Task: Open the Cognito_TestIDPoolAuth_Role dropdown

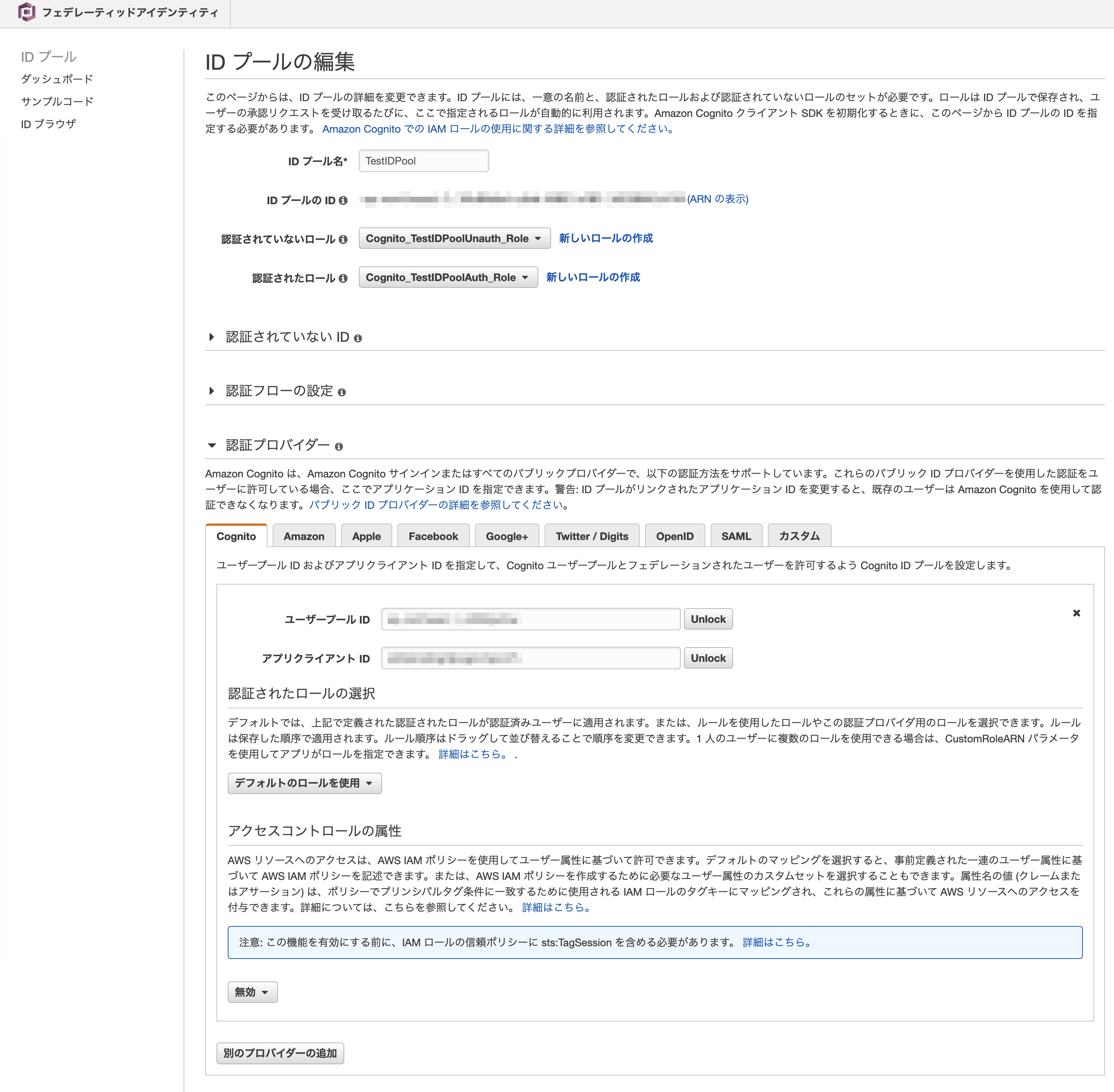Action: click(448, 277)
